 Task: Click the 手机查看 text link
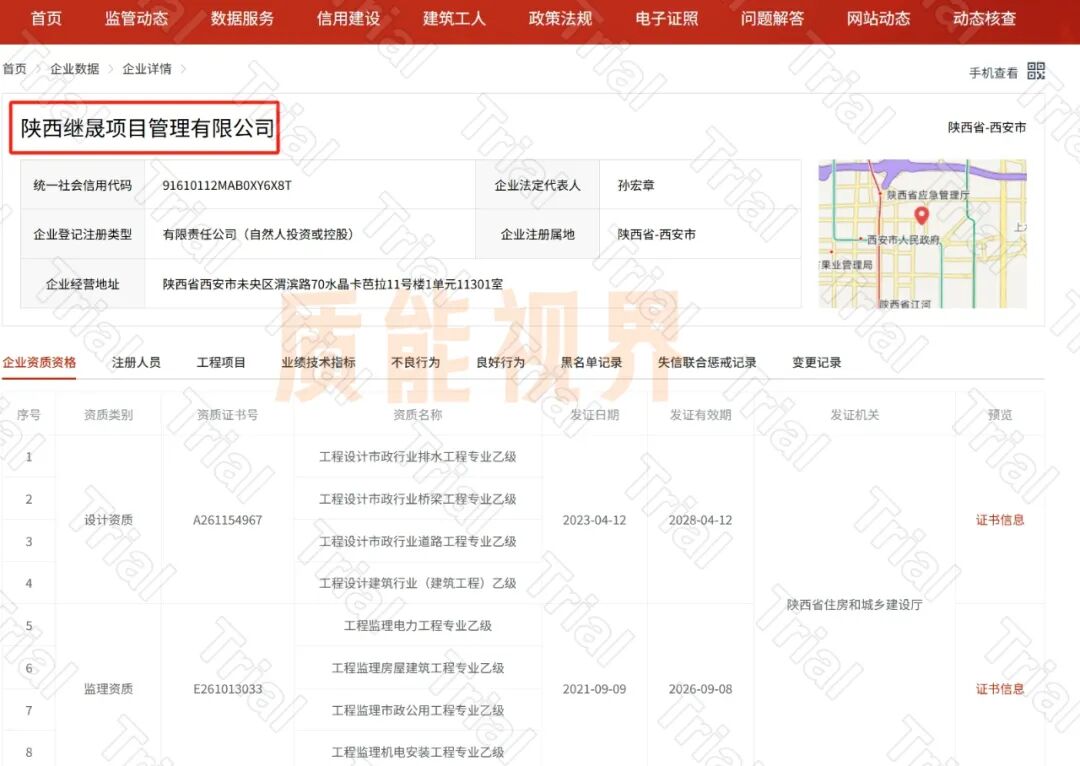pyautogui.click(x=993, y=73)
